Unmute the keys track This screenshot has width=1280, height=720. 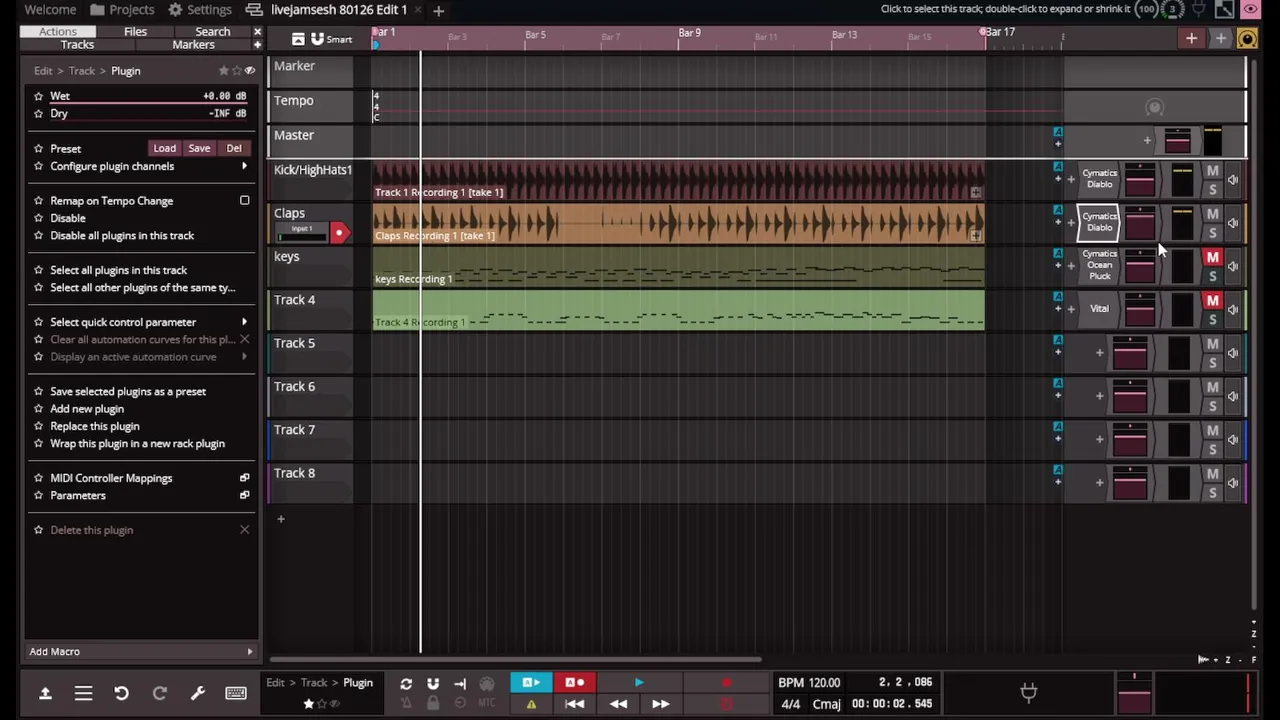click(1212, 258)
